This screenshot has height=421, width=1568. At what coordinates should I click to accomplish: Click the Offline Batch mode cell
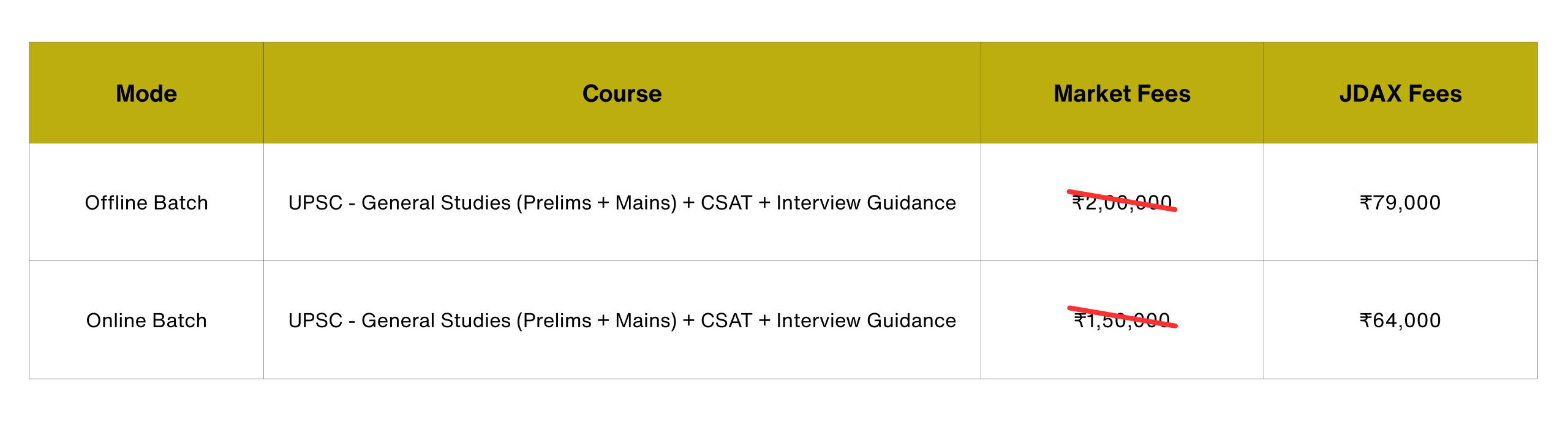(146, 203)
